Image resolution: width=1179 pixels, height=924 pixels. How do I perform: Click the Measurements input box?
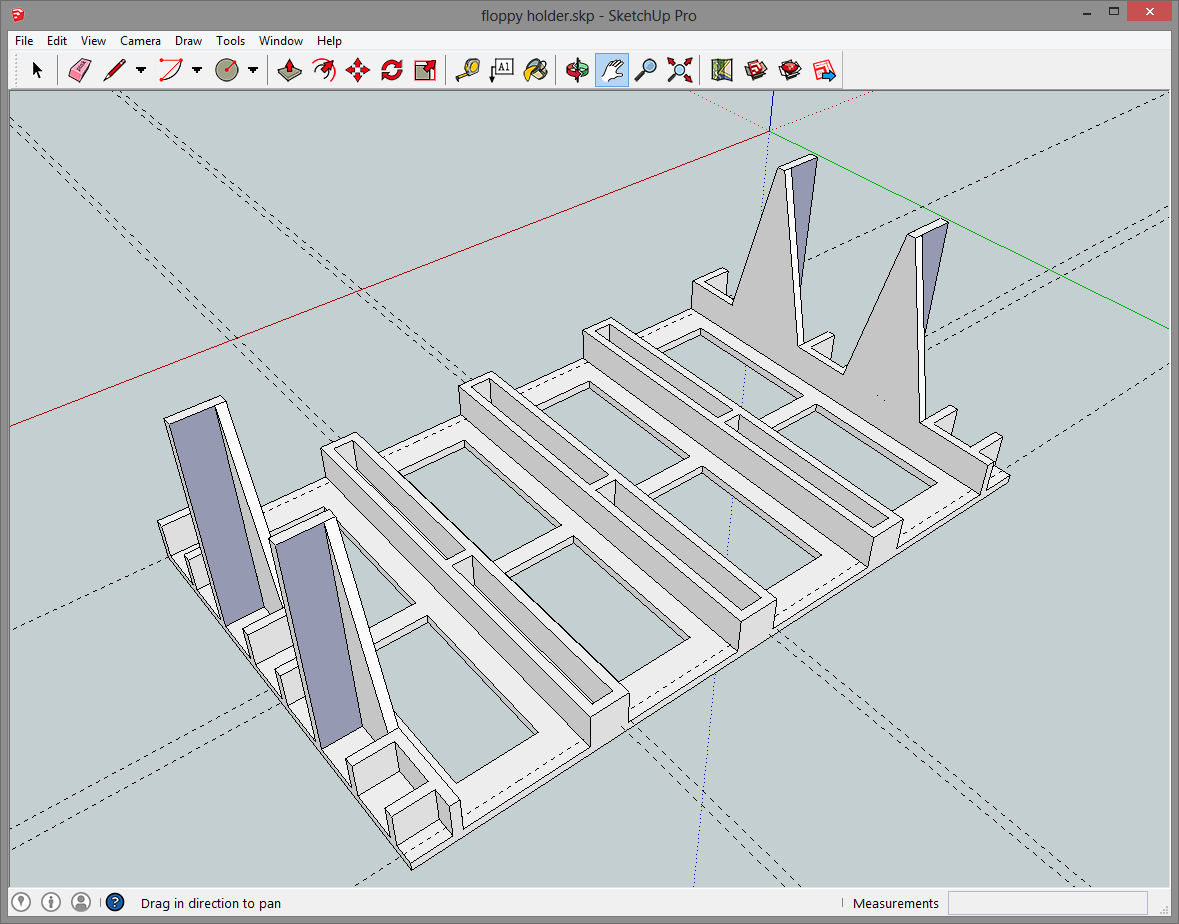[1047, 903]
